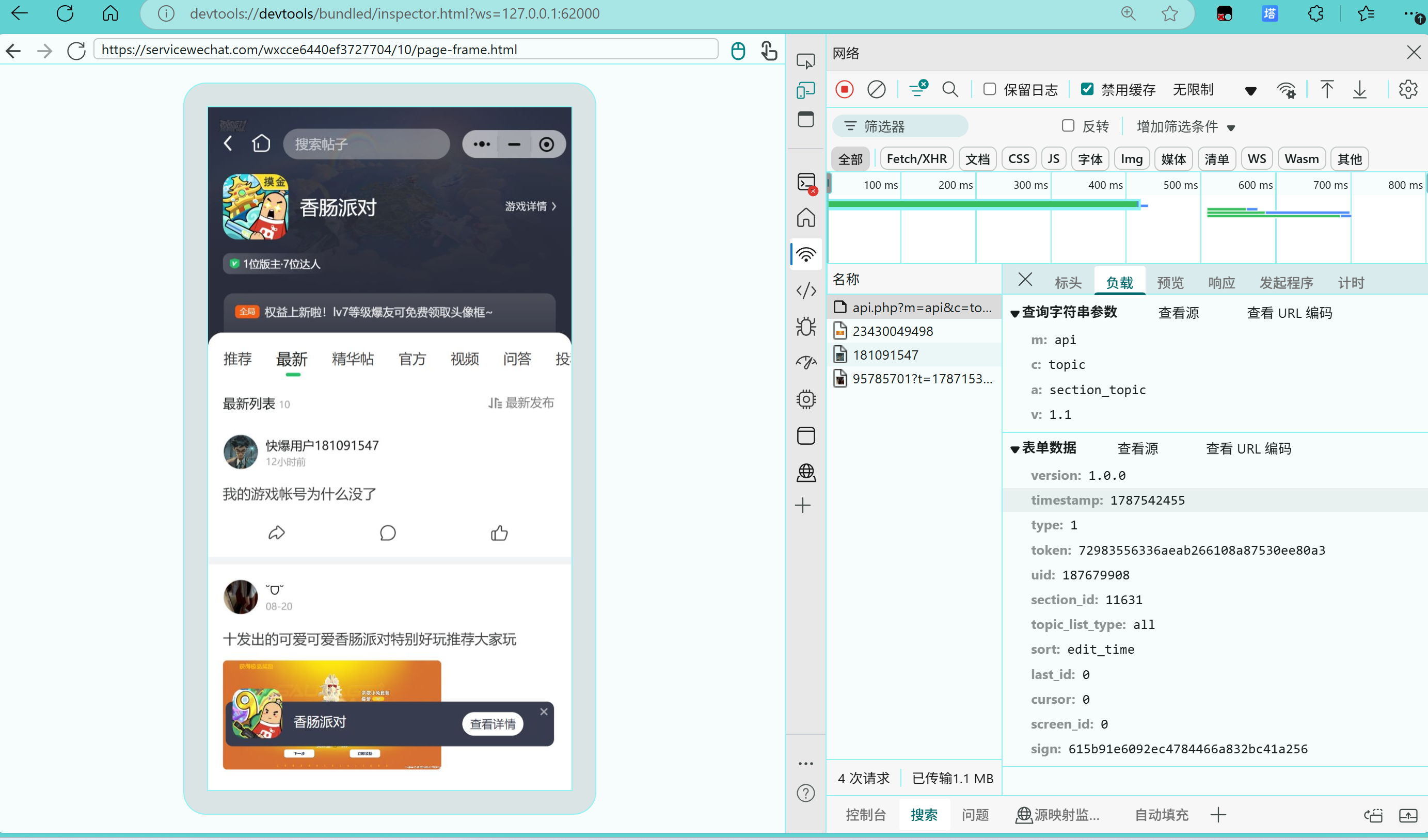Export HAR file with download arrow
This screenshot has width=1428, height=840.
[1359, 89]
